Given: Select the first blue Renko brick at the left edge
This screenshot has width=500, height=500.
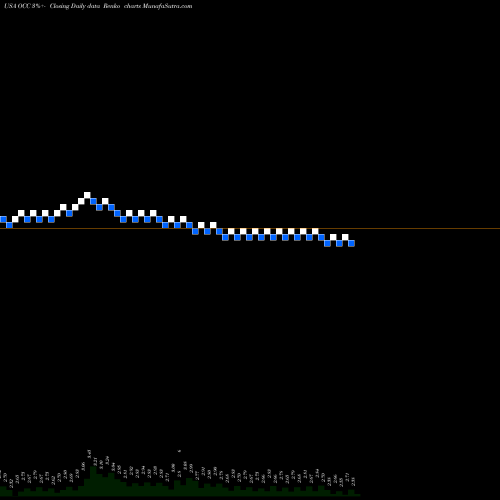Looking at the screenshot, I should pyautogui.click(x=3, y=219).
